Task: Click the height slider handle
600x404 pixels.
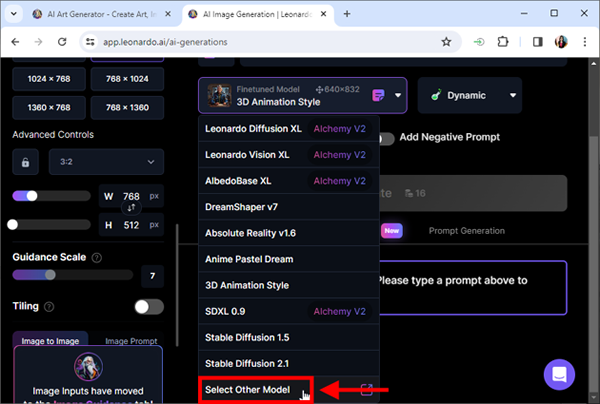Action: click(13, 225)
